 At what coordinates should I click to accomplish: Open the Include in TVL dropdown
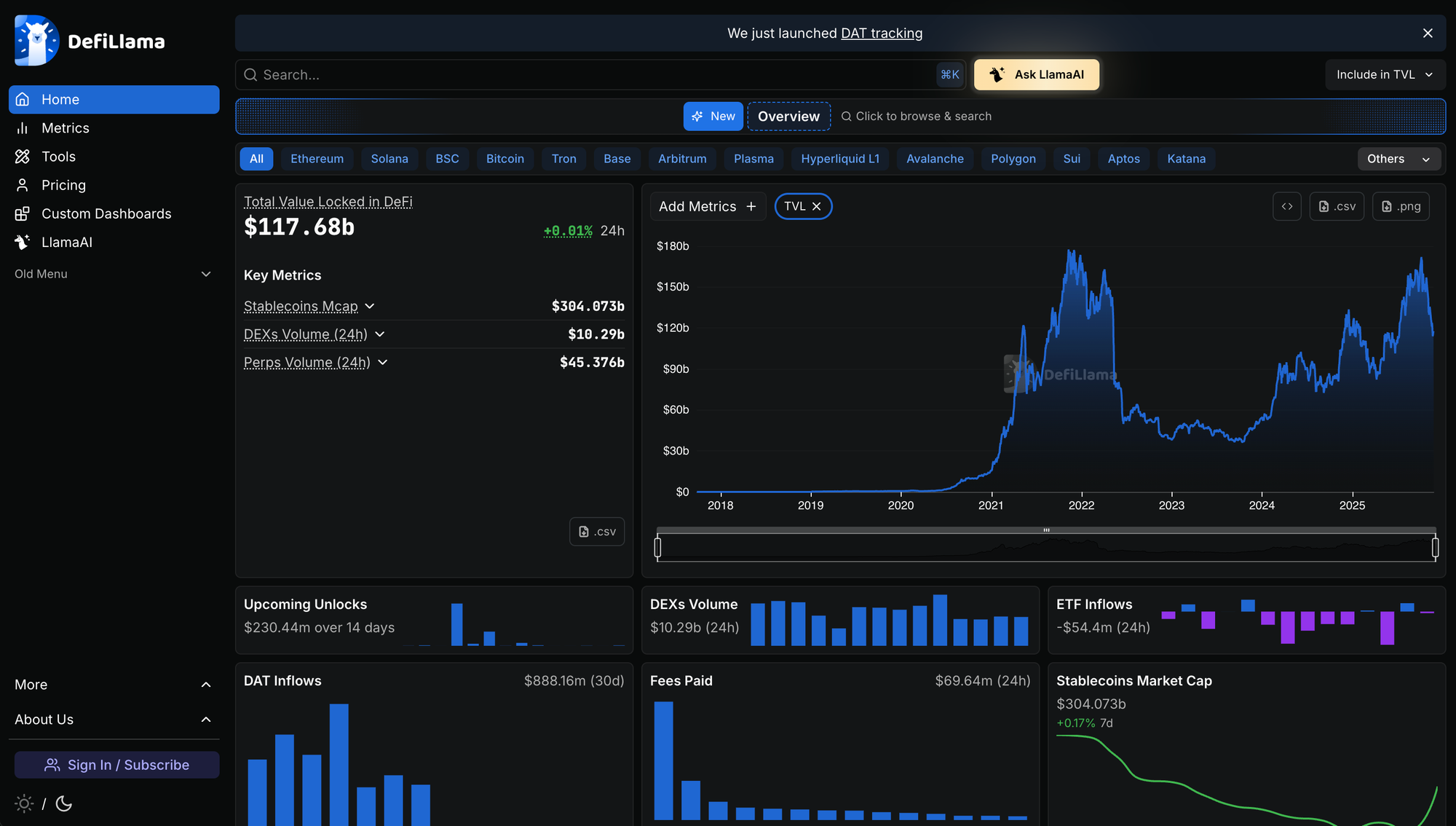click(1385, 74)
